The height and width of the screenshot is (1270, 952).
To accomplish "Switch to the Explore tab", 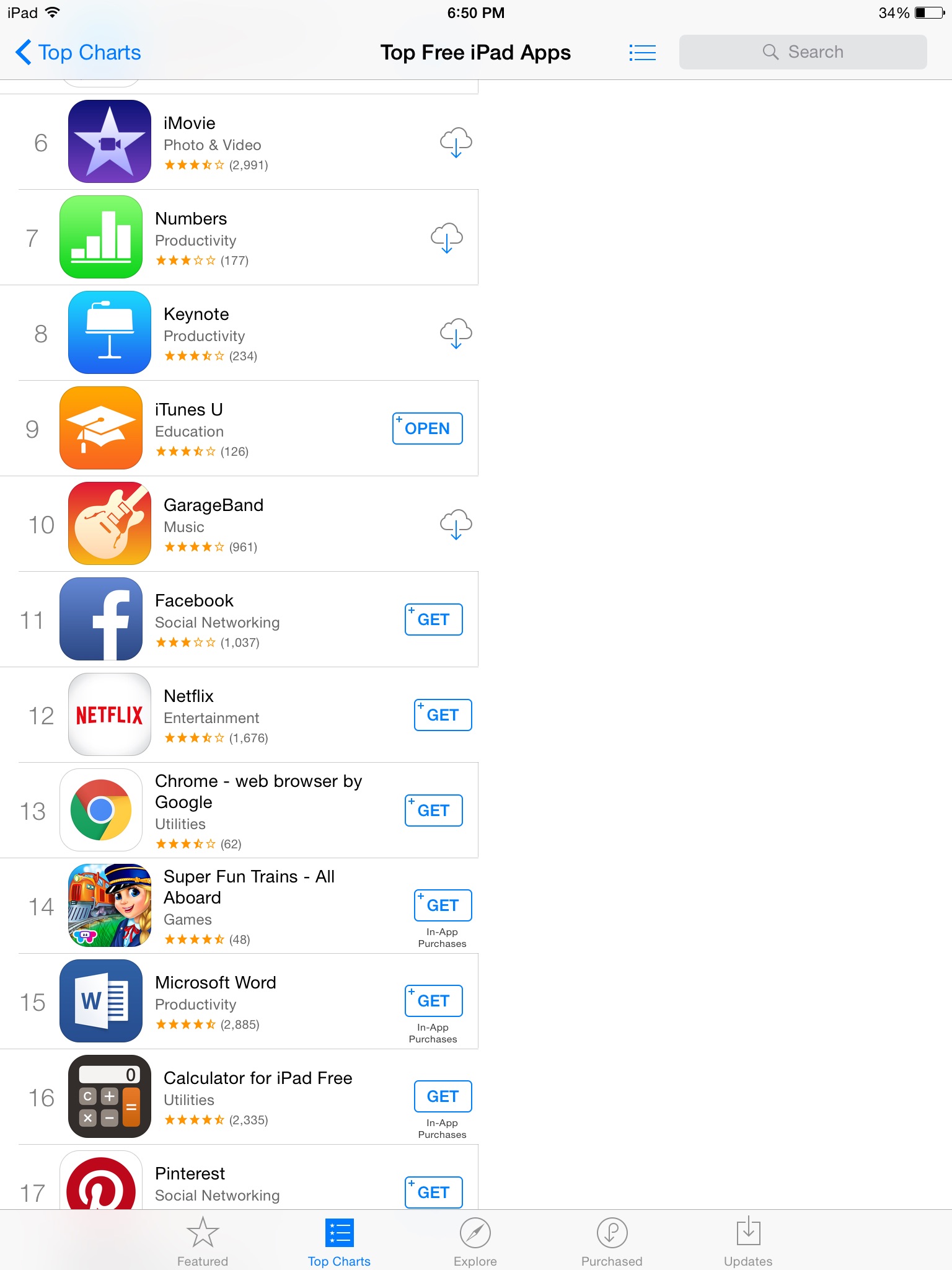I will [475, 1241].
